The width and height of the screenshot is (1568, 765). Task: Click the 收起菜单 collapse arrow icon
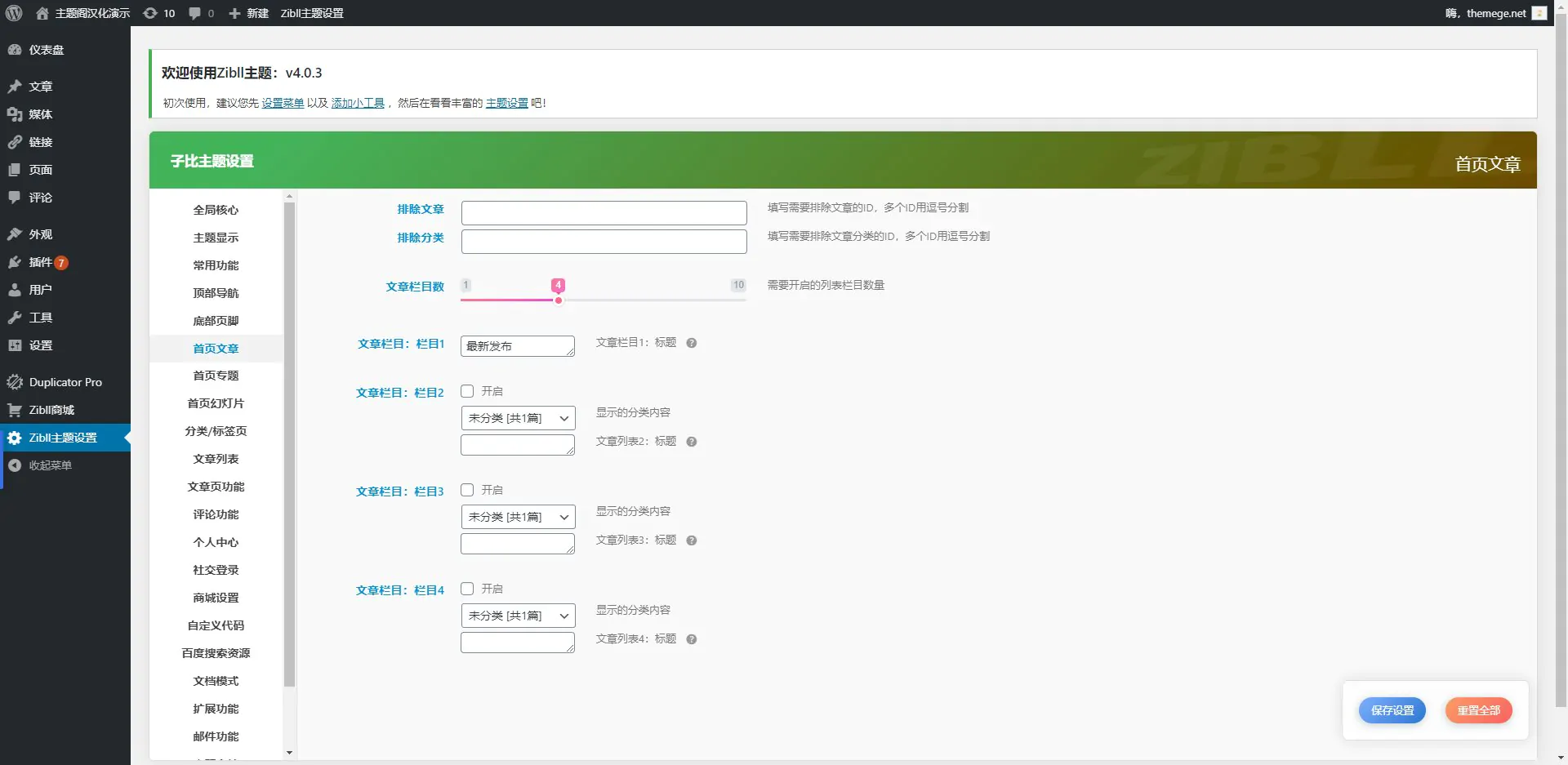pyautogui.click(x=15, y=465)
